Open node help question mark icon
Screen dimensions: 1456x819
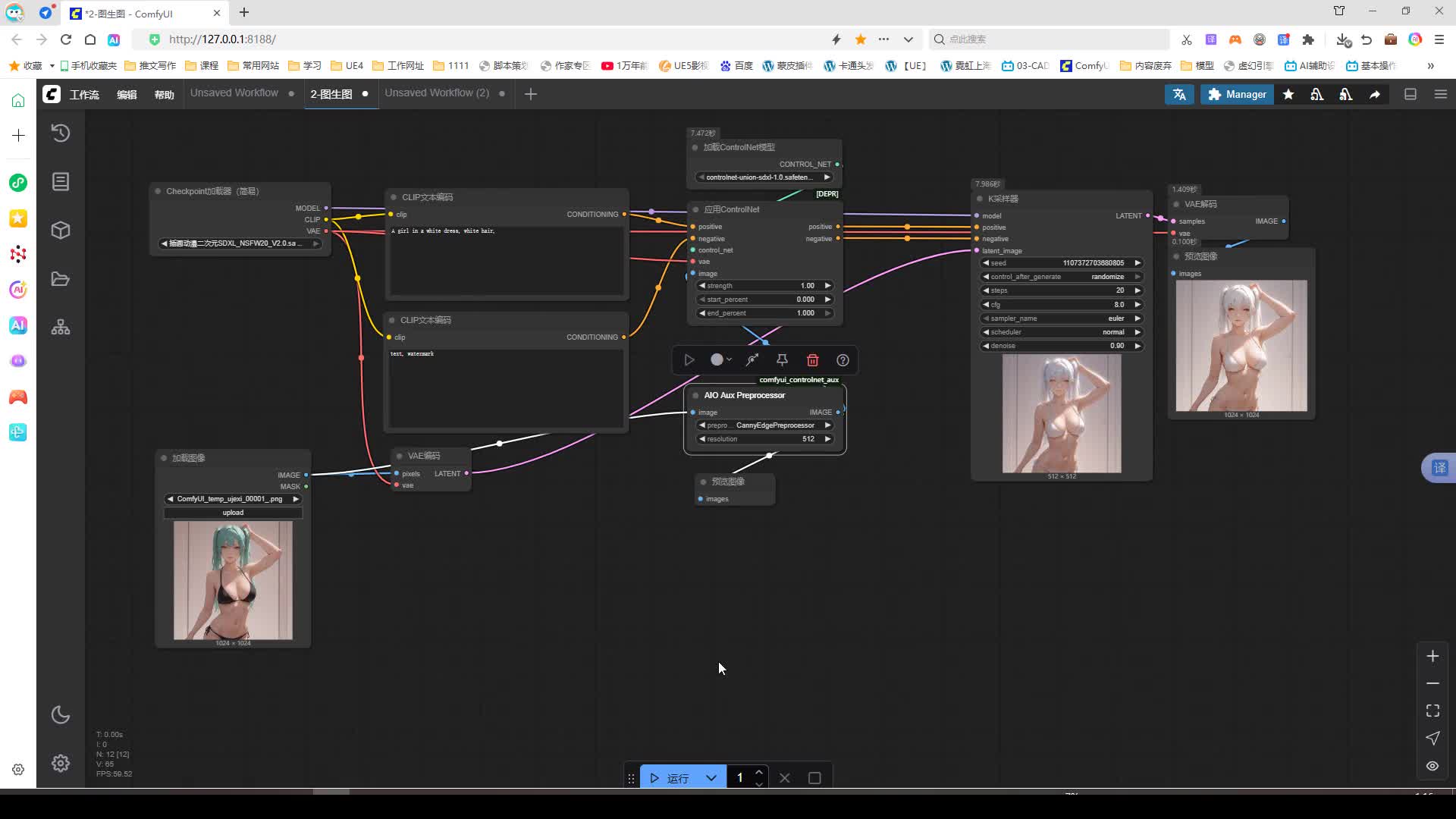click(843, 360)
